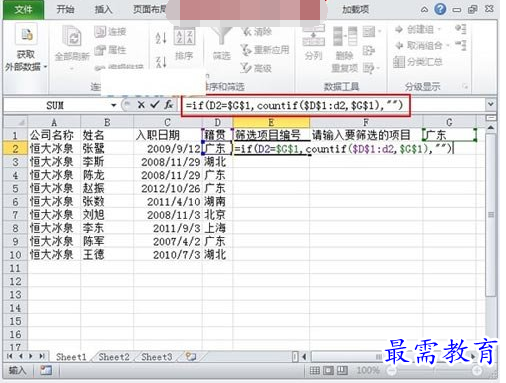Click the cell with 张鳘
Viewport: 506px width, 383px height.
click(107, 149)
